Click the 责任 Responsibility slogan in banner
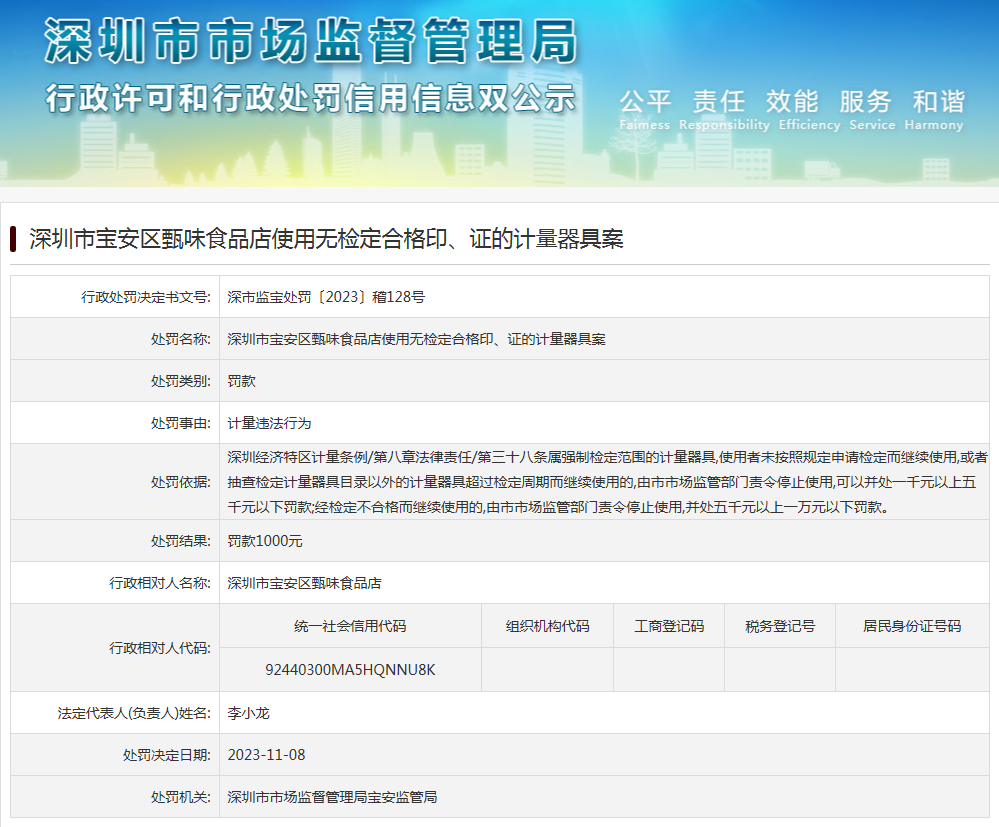This screenshot has height=827, width=999. pyautogui.click(x=724, y=110)
